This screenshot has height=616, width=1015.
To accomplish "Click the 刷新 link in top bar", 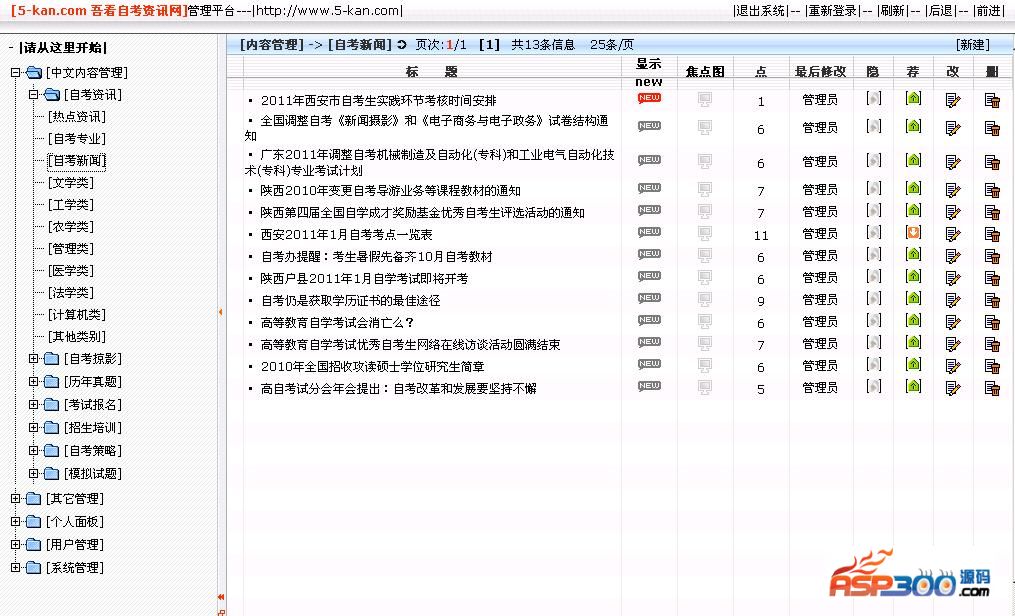I will click(893, 11).
